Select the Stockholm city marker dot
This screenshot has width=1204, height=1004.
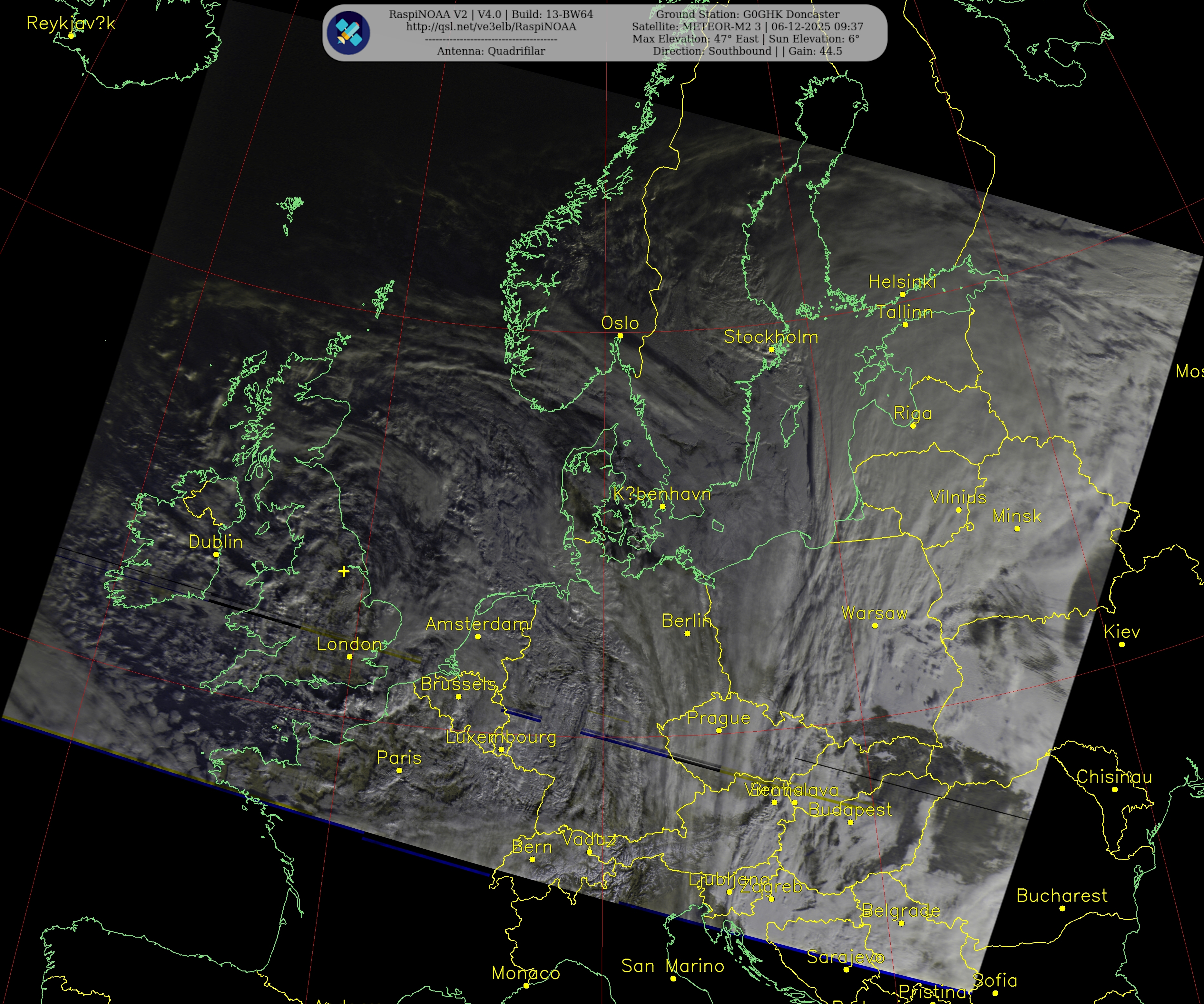[771, 350]
